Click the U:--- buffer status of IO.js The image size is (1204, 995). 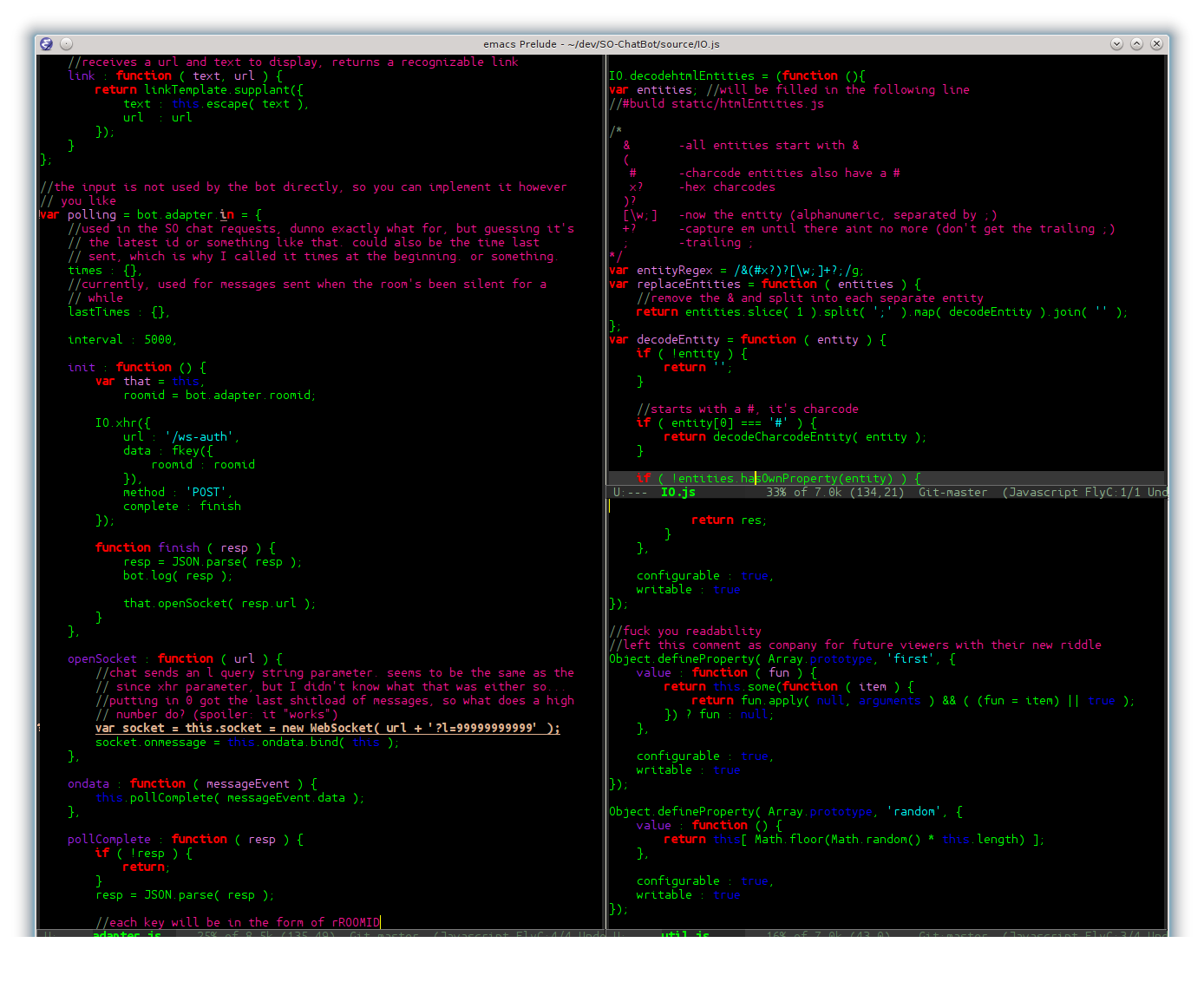point(630,493)
